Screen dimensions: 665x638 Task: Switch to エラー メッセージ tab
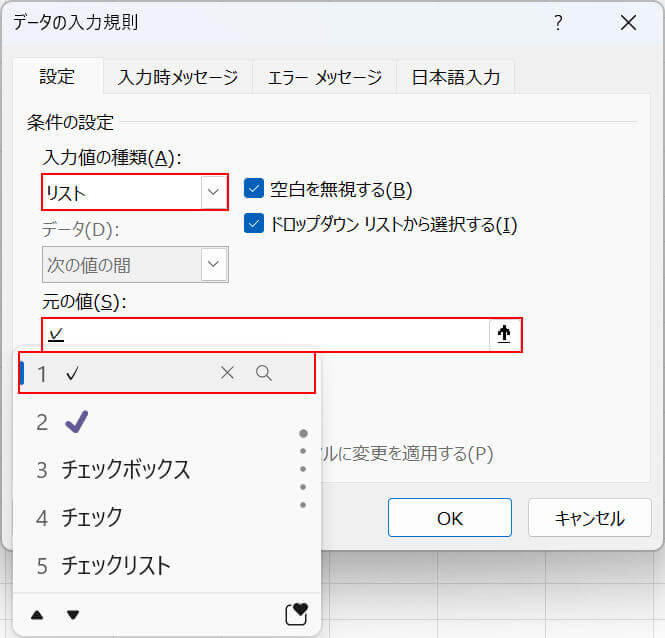[x=324, y=77]
